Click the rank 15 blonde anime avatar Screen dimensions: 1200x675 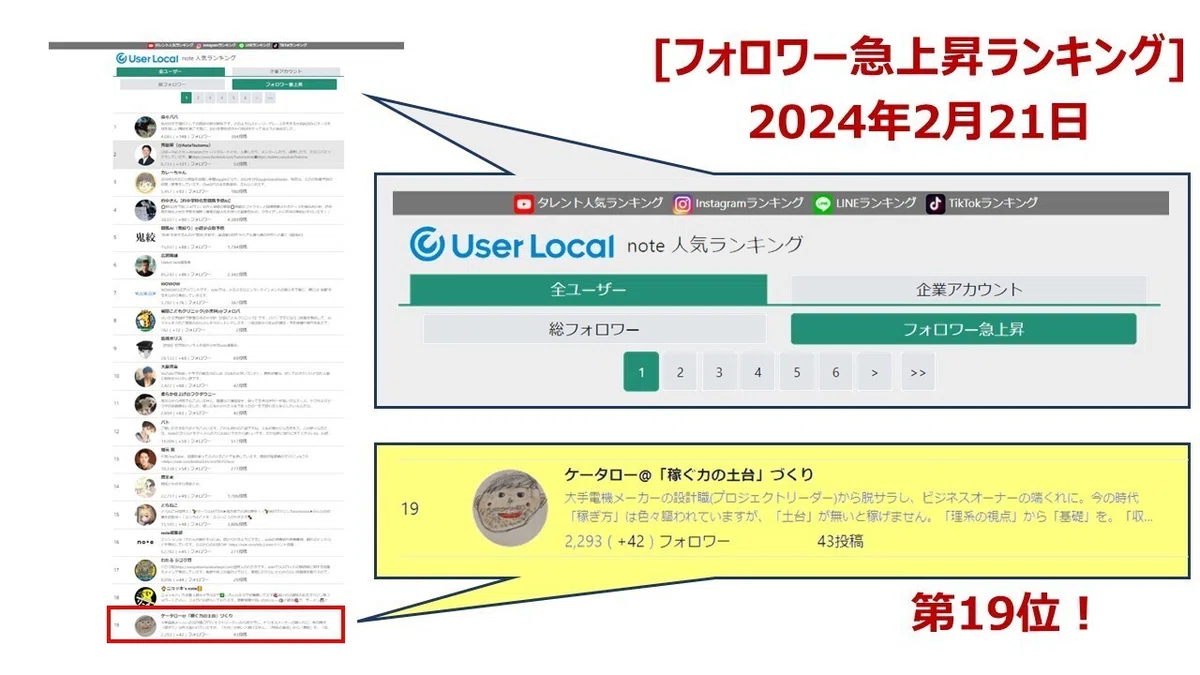pyautogui.click(x=146, y=515)
